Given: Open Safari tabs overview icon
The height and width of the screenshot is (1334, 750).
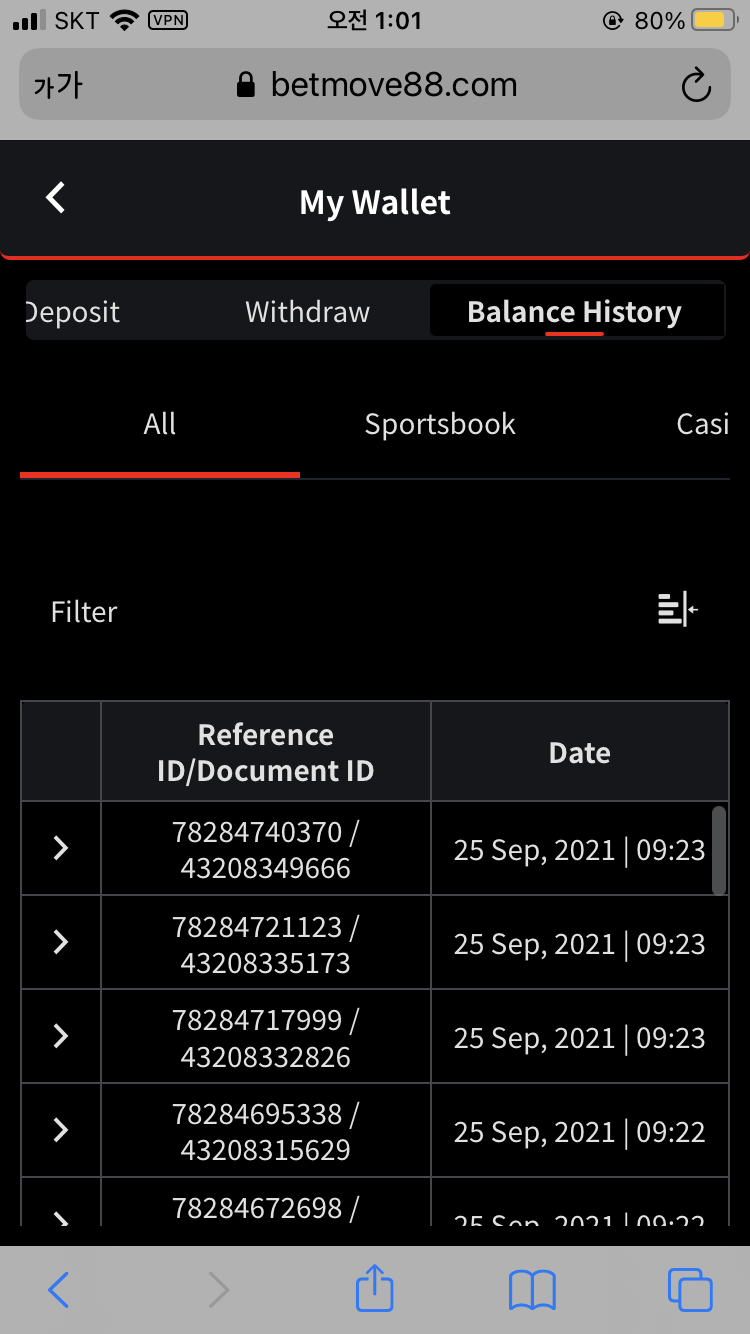Looking at the screenshot, I should pos(690,1290).
